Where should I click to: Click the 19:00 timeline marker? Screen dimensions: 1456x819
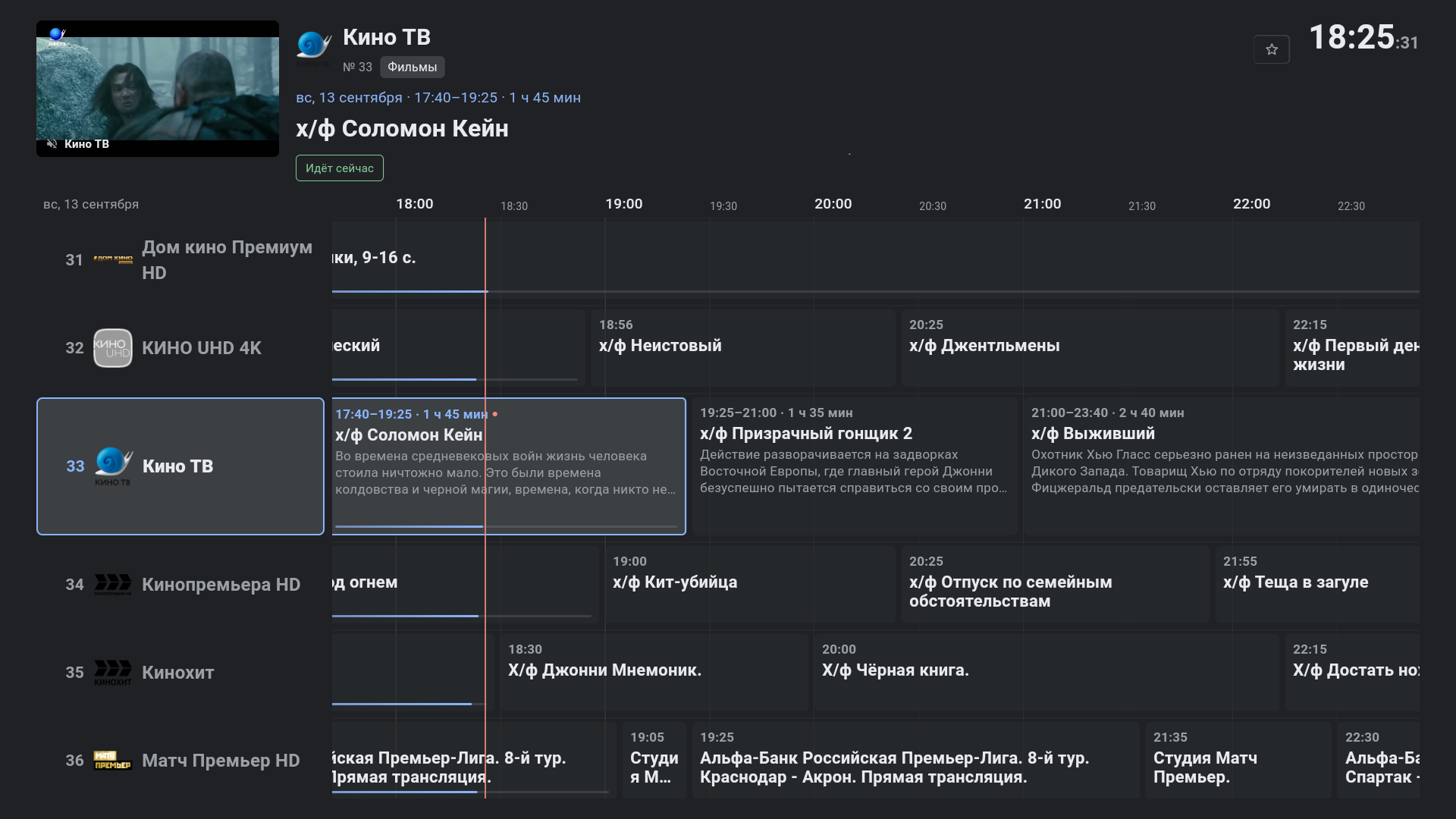[624, 204]
